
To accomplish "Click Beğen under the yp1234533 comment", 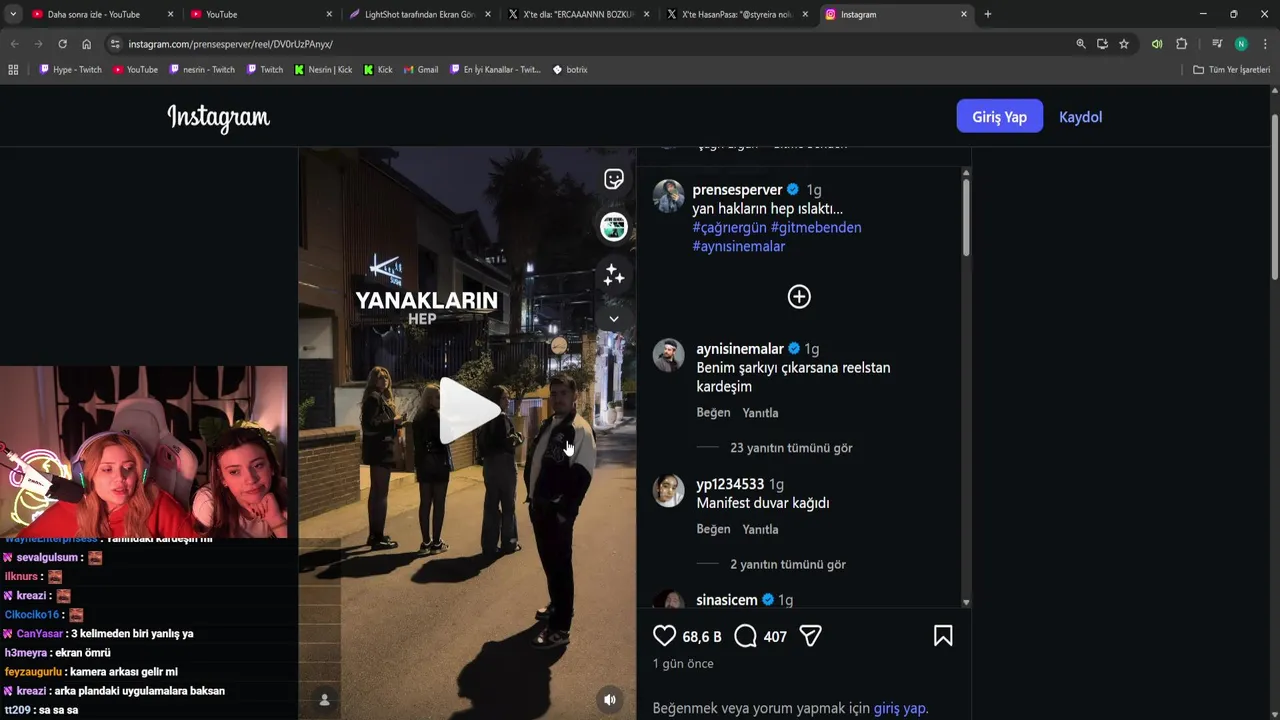I will tap(713, 529).
